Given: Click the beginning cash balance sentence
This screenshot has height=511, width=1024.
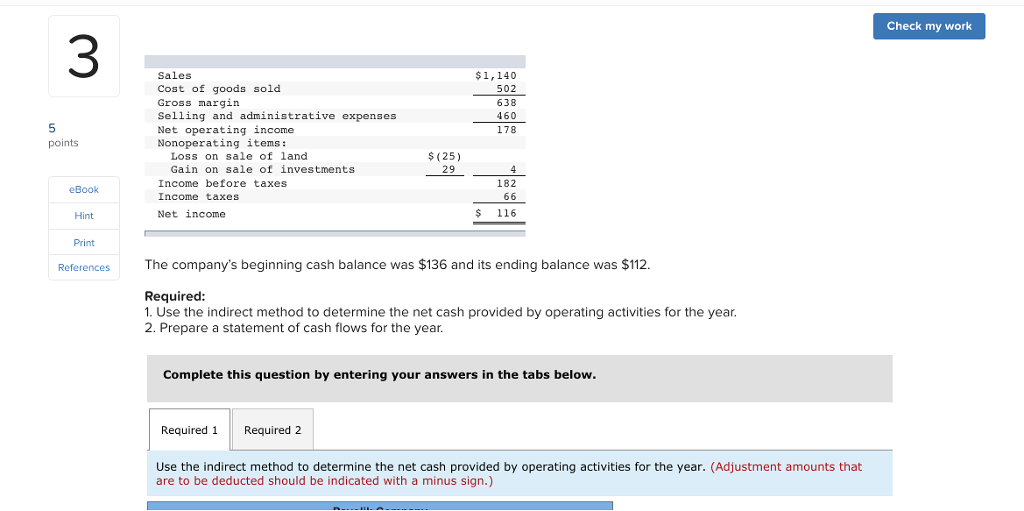Looking at the screenshot, I should coord(398,265).
